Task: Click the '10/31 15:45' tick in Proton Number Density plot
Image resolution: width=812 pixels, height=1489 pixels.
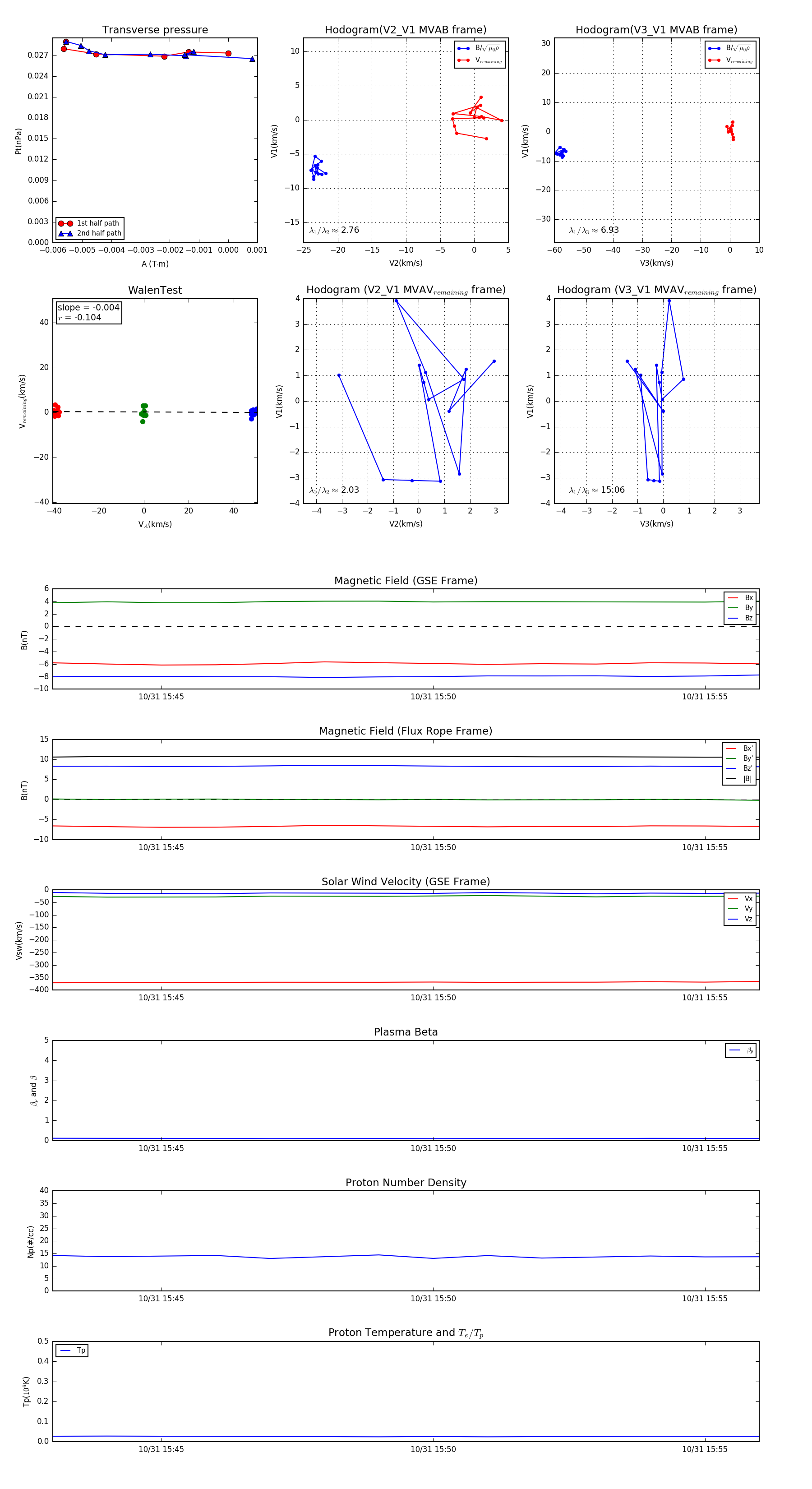Action: click(x=161, y=1299)
